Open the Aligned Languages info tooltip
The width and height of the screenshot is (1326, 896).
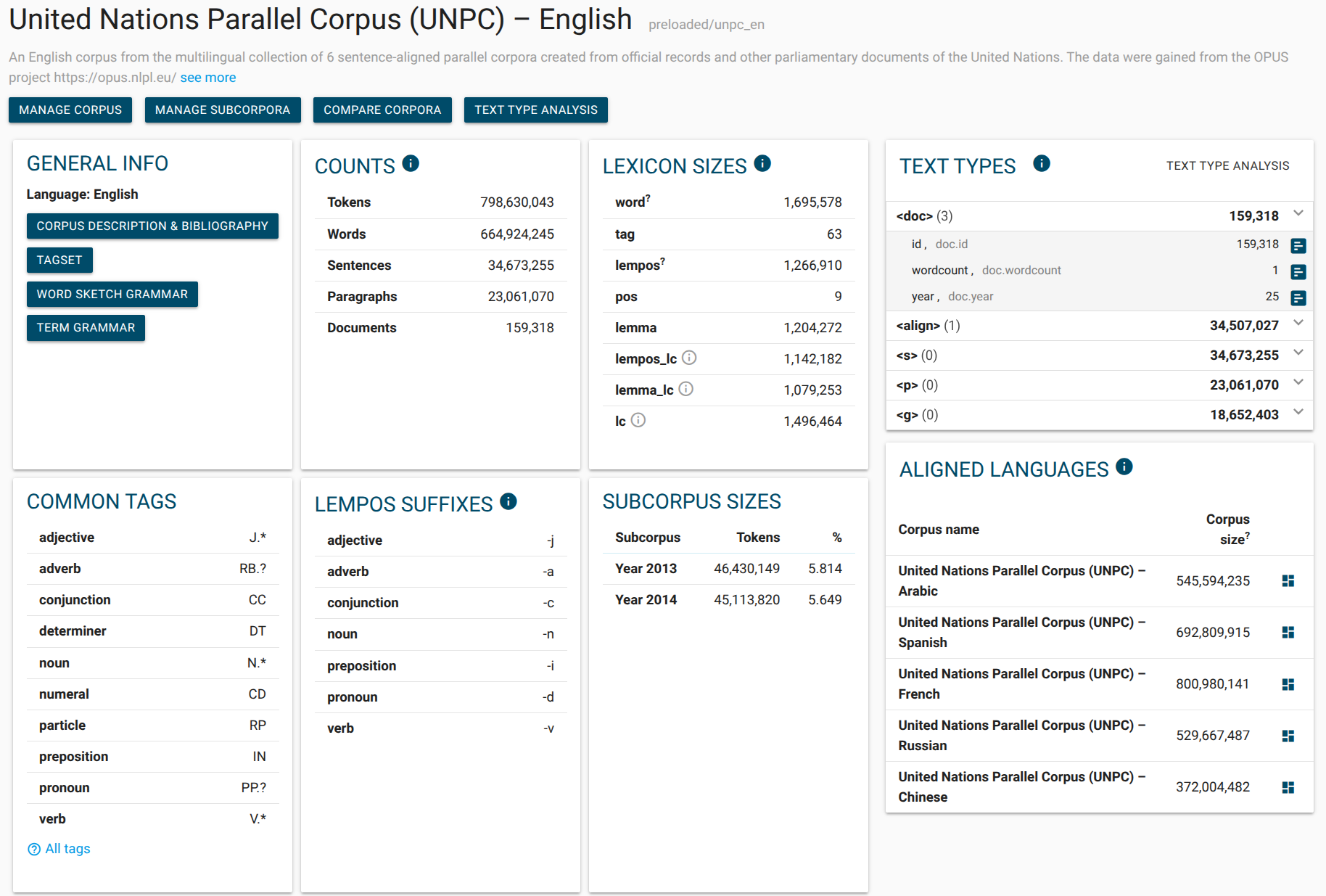[1124, 467]
